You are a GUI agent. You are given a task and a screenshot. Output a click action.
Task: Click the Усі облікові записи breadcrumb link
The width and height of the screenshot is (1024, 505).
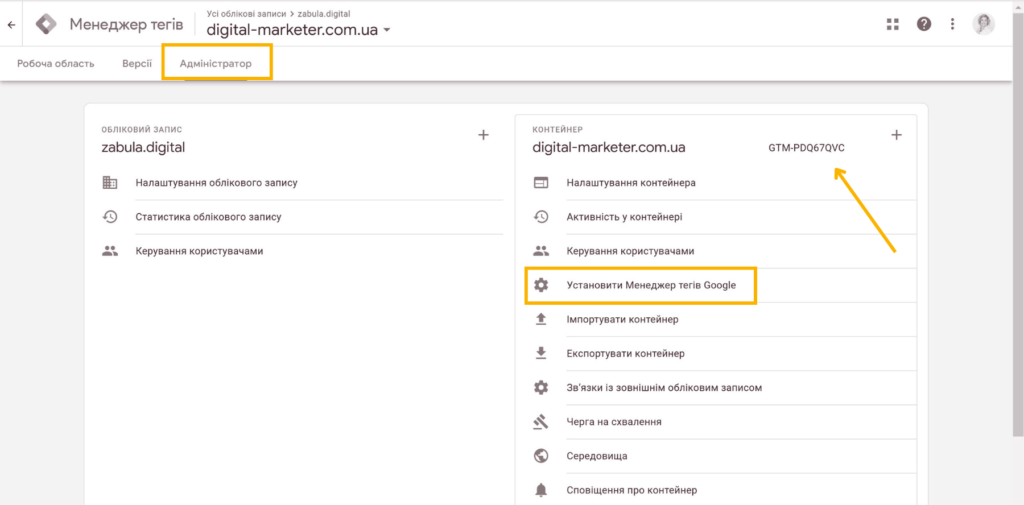246,13
